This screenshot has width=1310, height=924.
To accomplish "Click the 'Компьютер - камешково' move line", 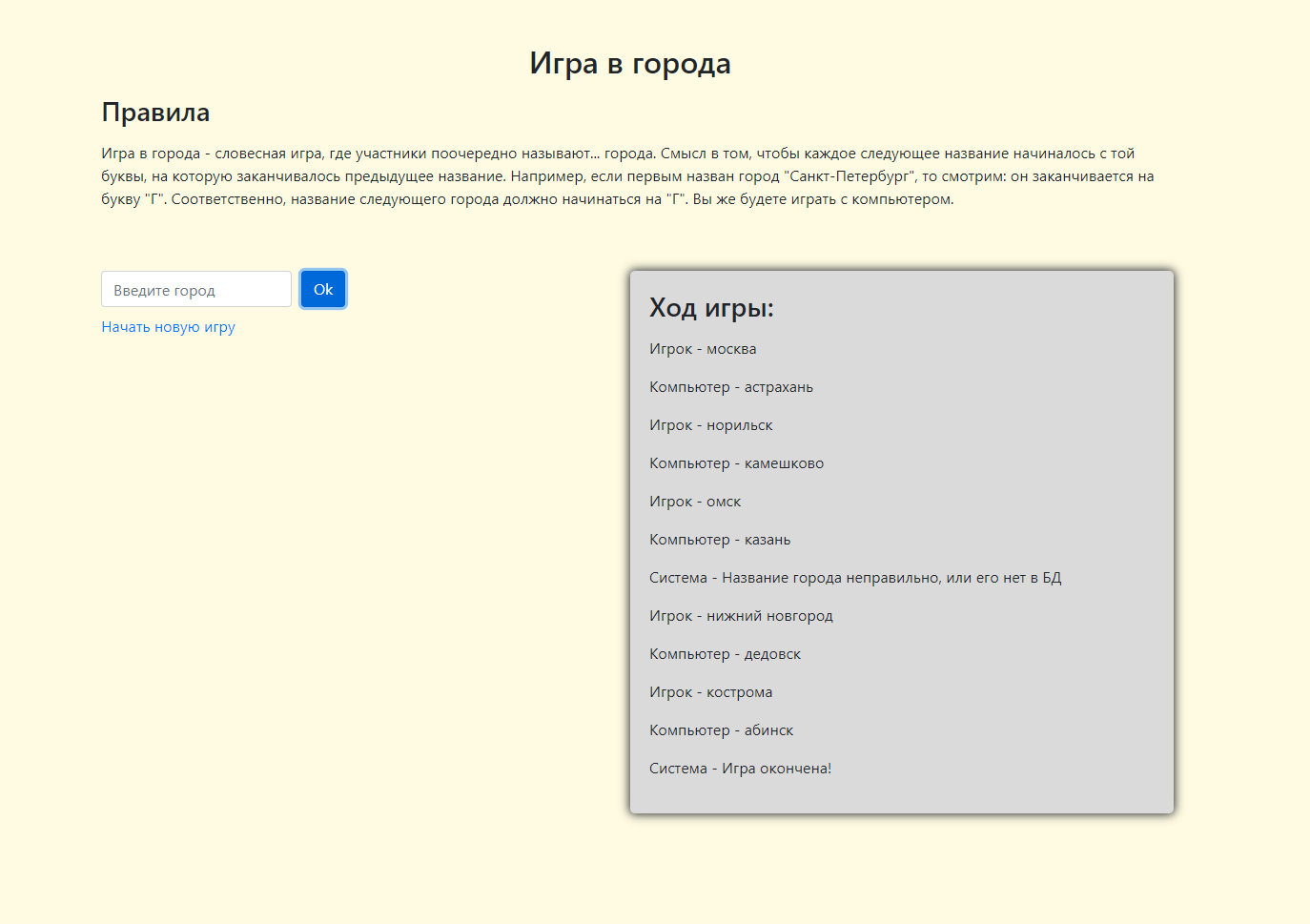I will [736, 463].
